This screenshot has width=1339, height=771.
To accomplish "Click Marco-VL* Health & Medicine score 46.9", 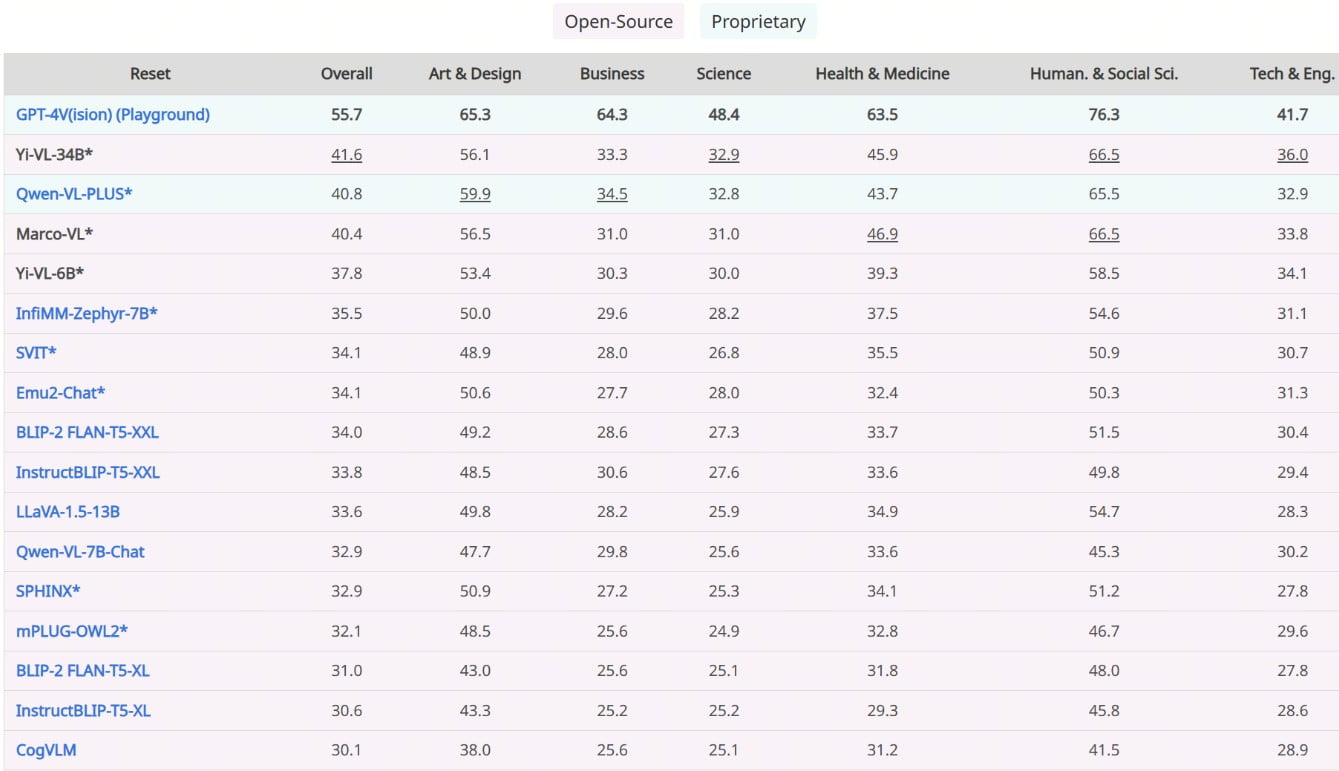I will pyautogui.click(x=883, y=234).
